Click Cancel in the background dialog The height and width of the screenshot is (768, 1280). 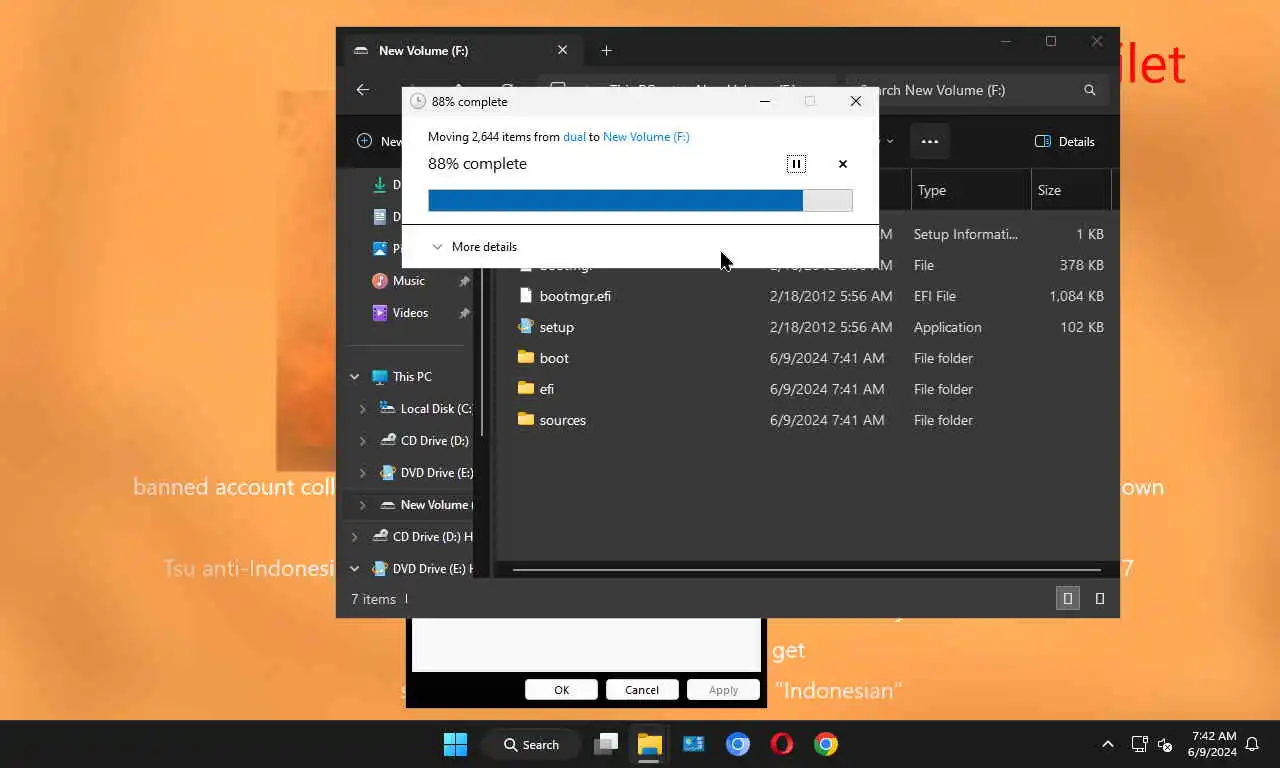[642, 690]
